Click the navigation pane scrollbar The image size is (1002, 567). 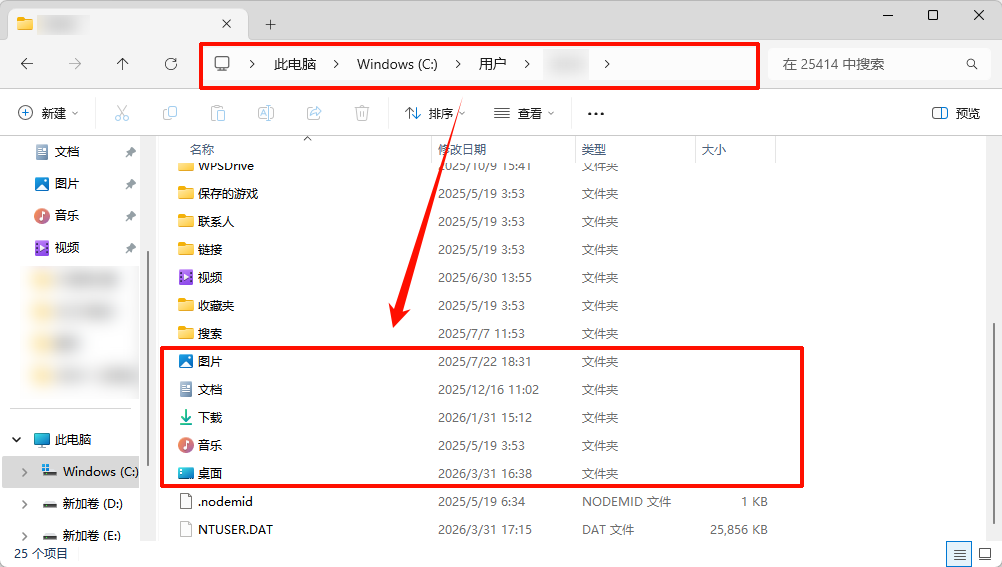148,358
